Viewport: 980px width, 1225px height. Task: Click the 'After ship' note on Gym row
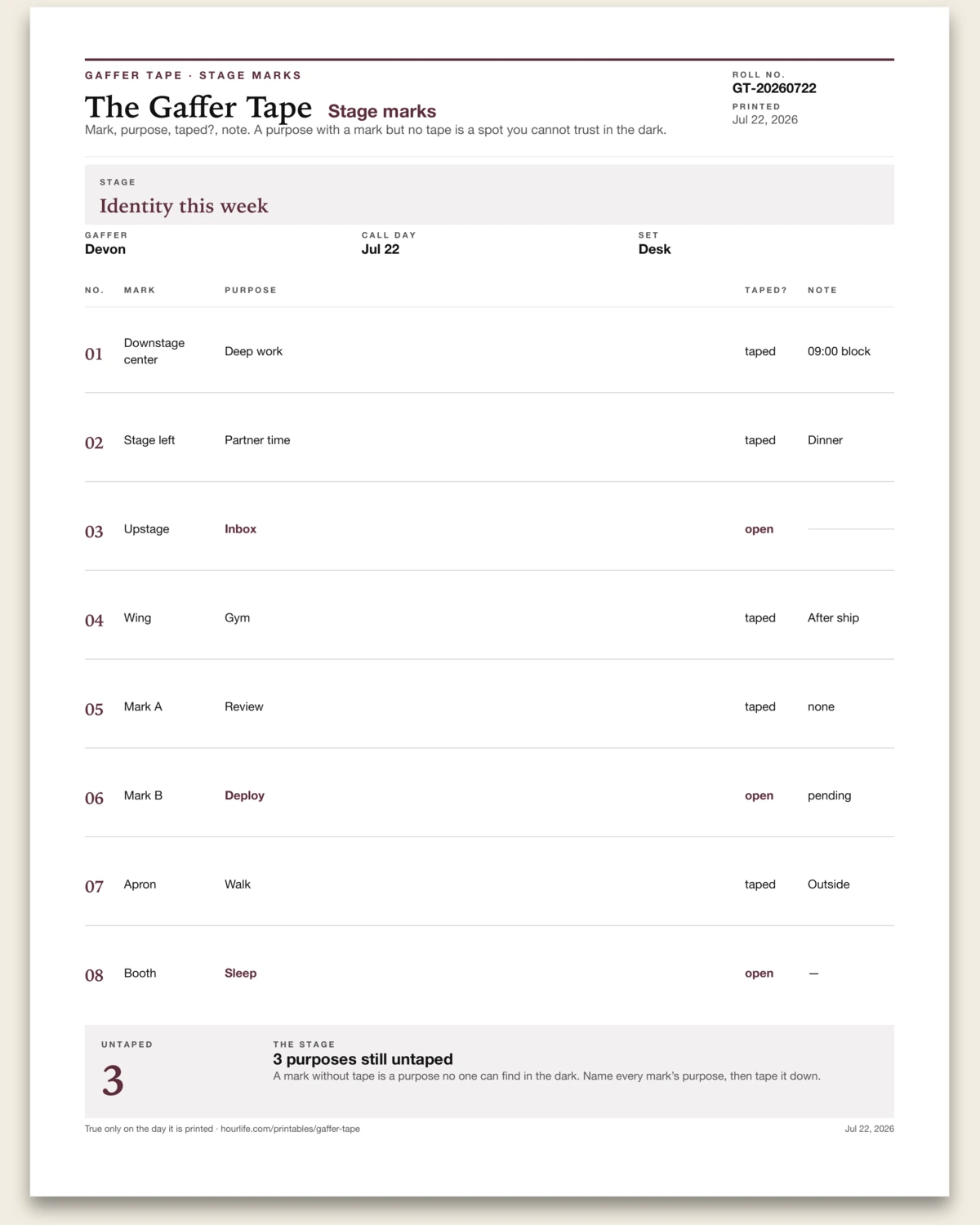click(833, 618)
